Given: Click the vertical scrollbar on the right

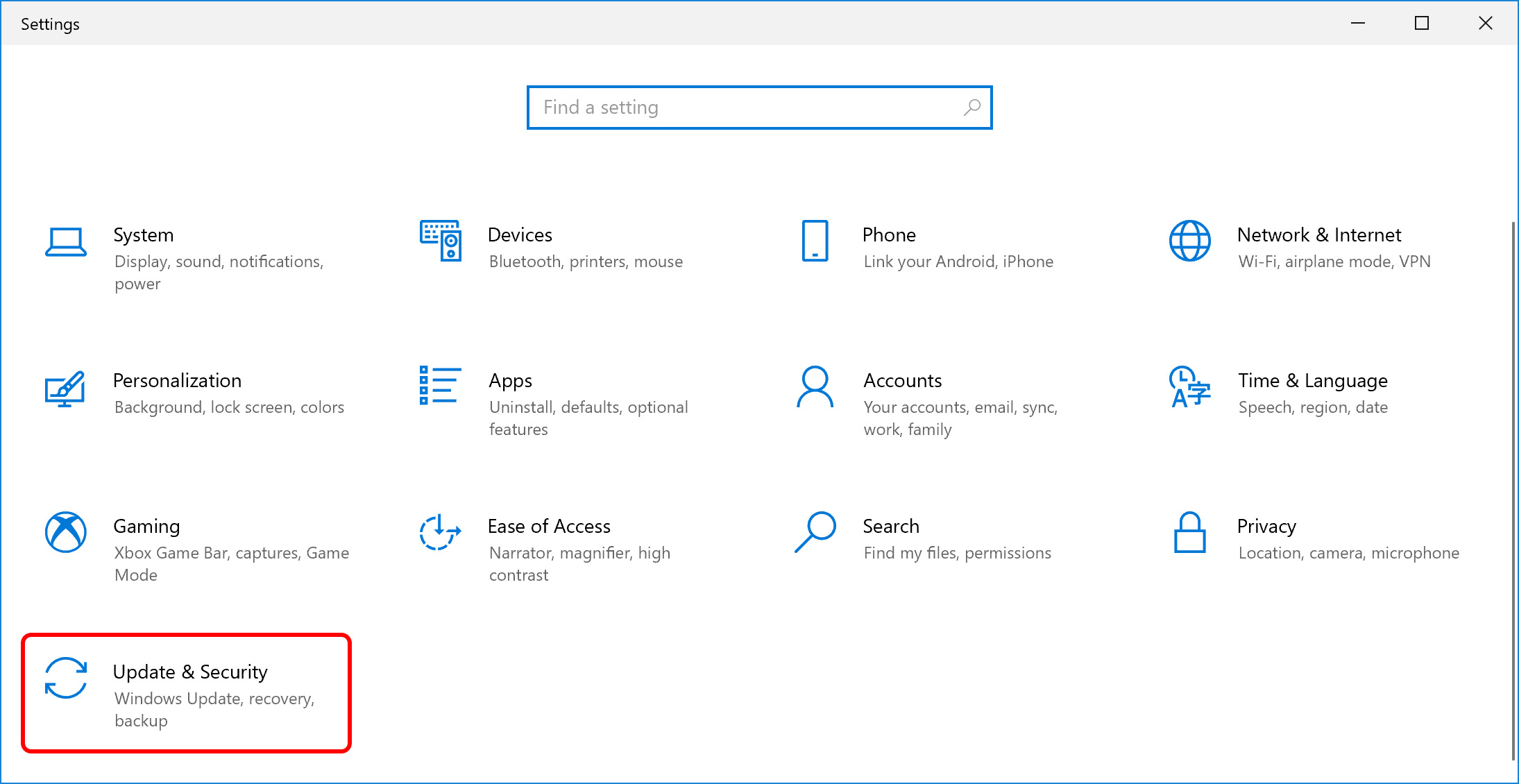Looking at the screenshot, I should [1513, 491].
